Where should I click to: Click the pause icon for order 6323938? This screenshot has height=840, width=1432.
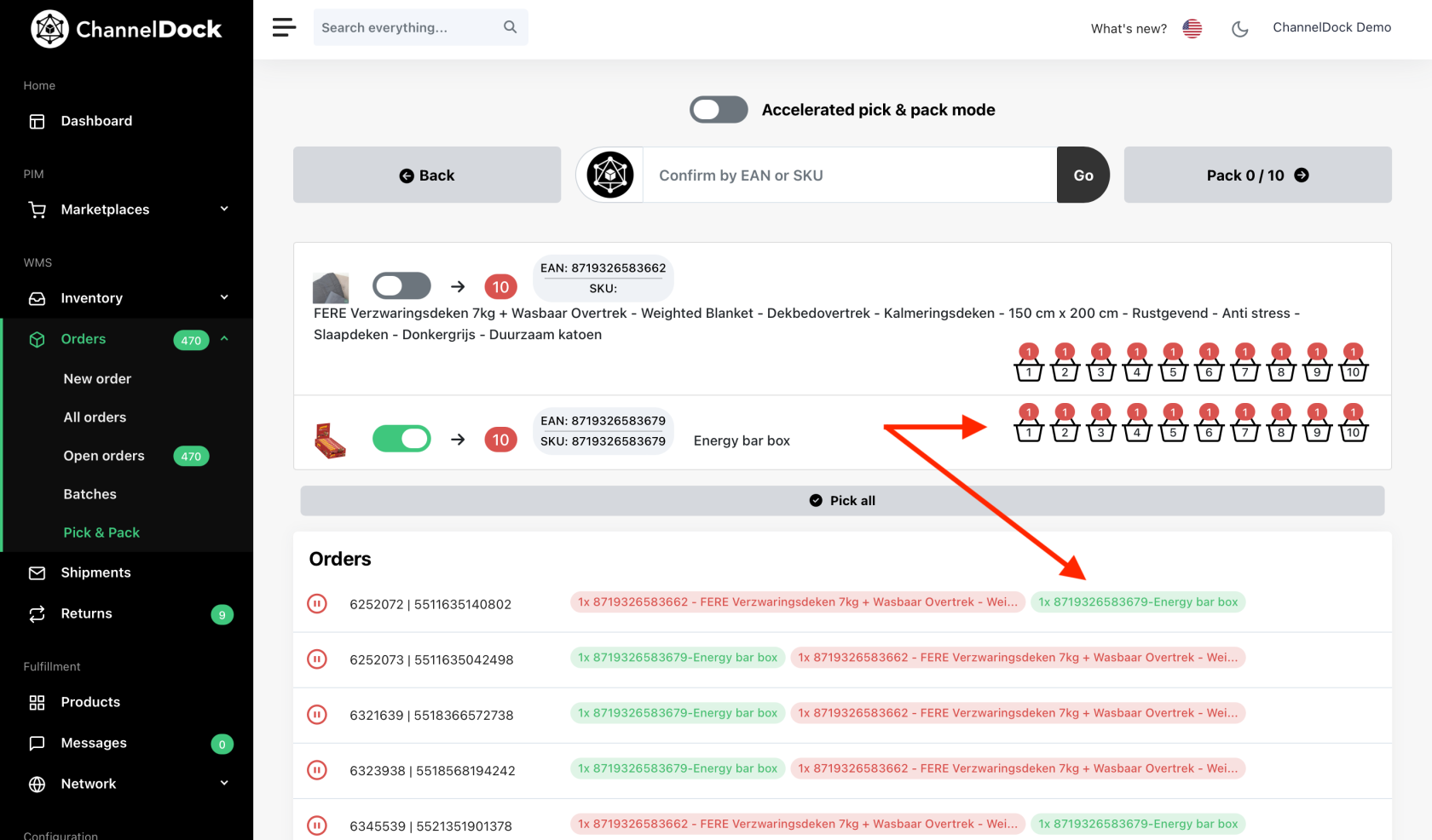point(317,770)
